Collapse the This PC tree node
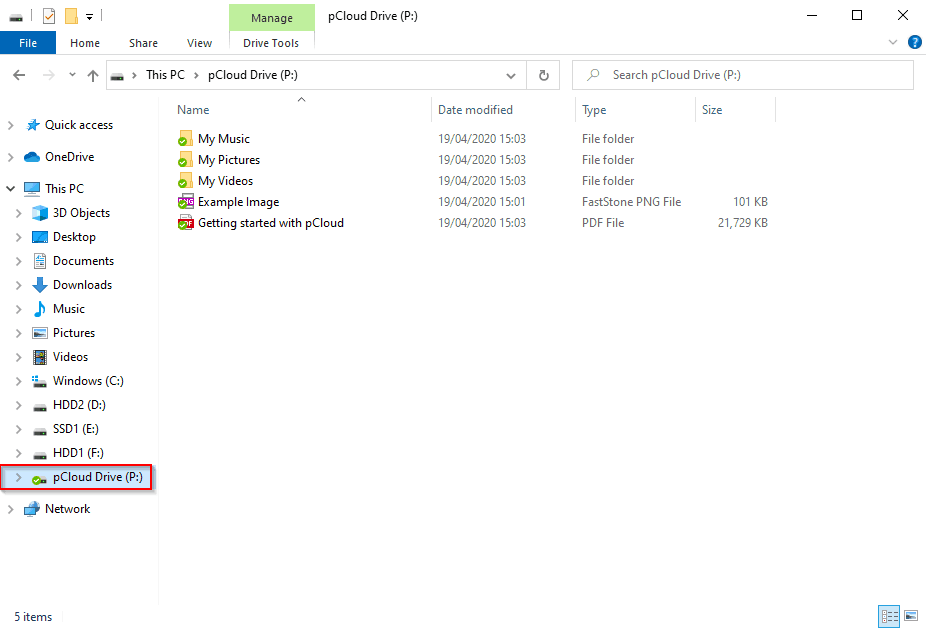Screen dimensions: 927x629 click(x=11, y=189)
